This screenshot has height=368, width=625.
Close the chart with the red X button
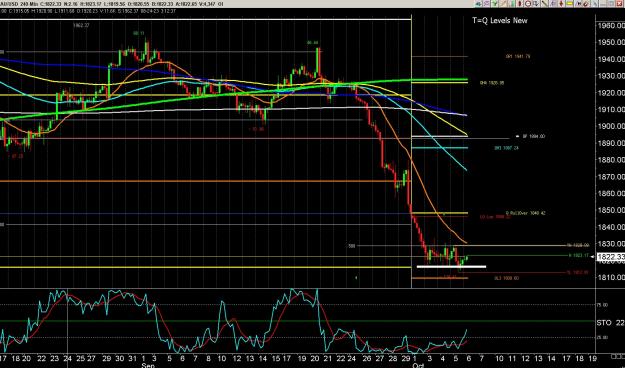coord(619,4)
